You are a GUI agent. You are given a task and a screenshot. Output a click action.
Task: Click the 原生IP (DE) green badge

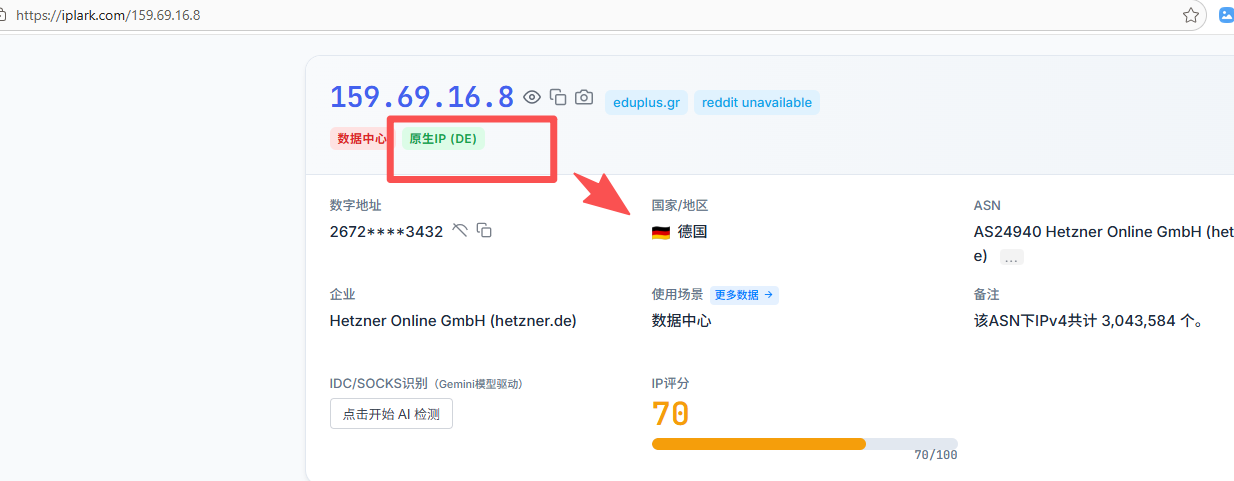[x=443, y=138]
